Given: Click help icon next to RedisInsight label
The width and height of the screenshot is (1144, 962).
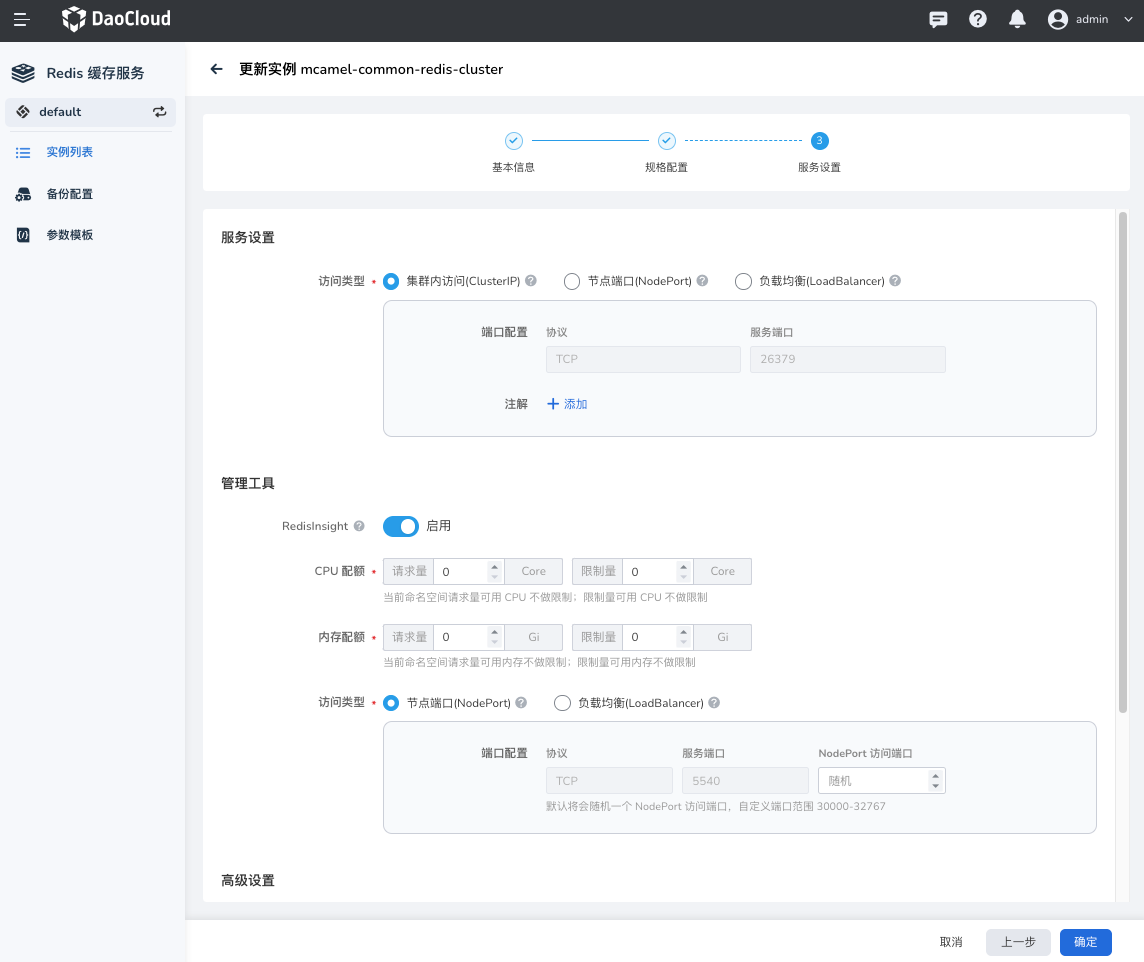Looking at the screenshot, I should tap(359, 526).
